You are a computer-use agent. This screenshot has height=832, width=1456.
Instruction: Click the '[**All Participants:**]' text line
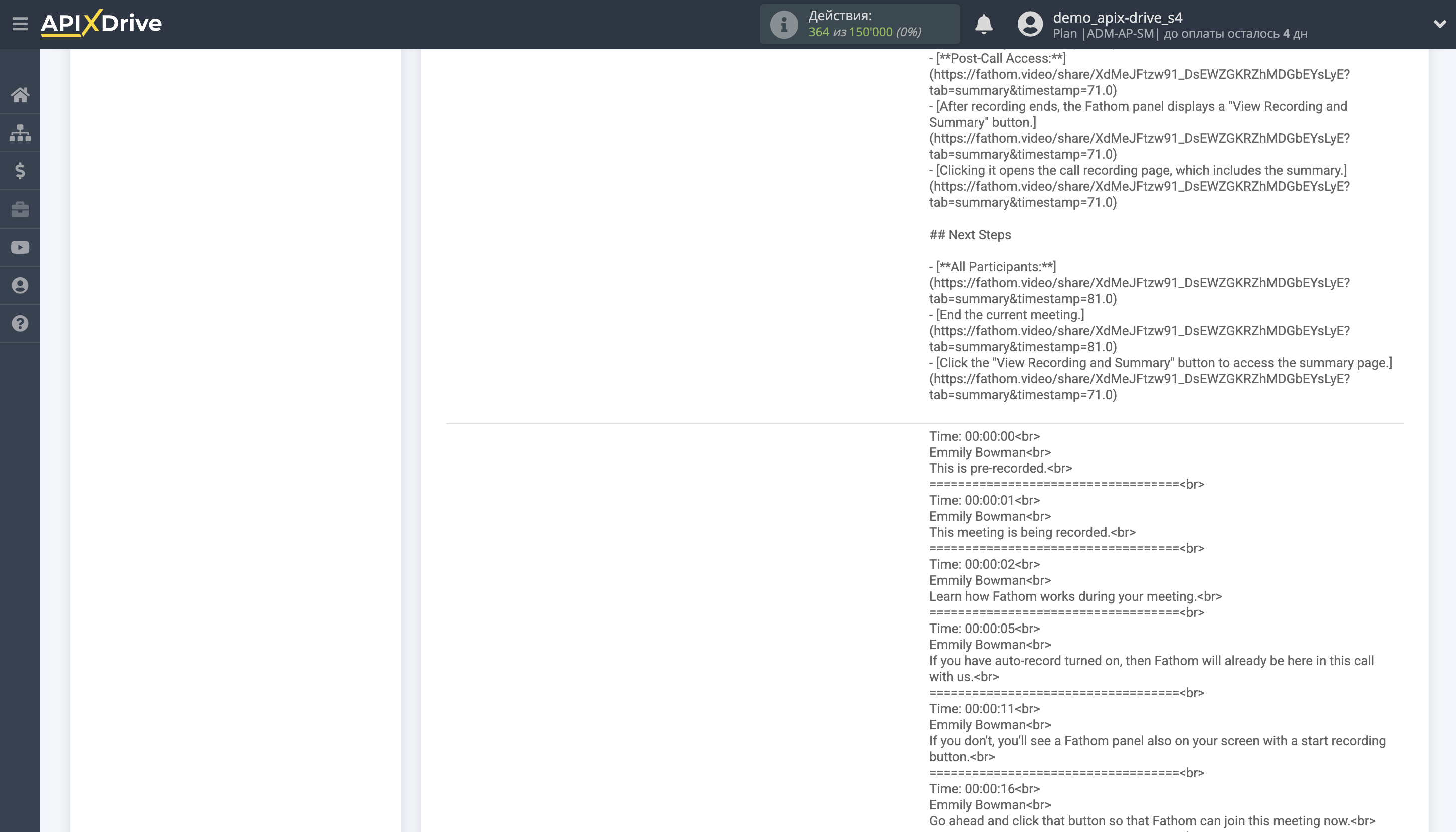(992, 267)
